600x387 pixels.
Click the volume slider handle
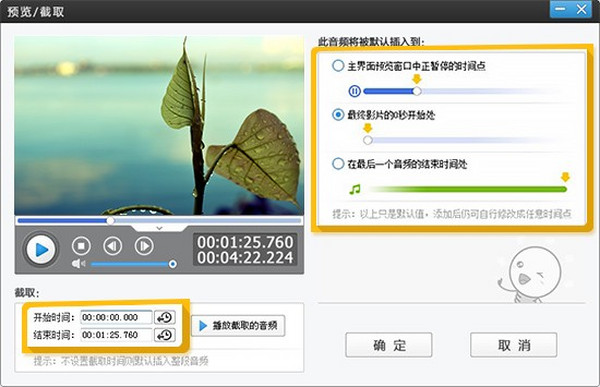pyautogui.click(x=173, y=264)
